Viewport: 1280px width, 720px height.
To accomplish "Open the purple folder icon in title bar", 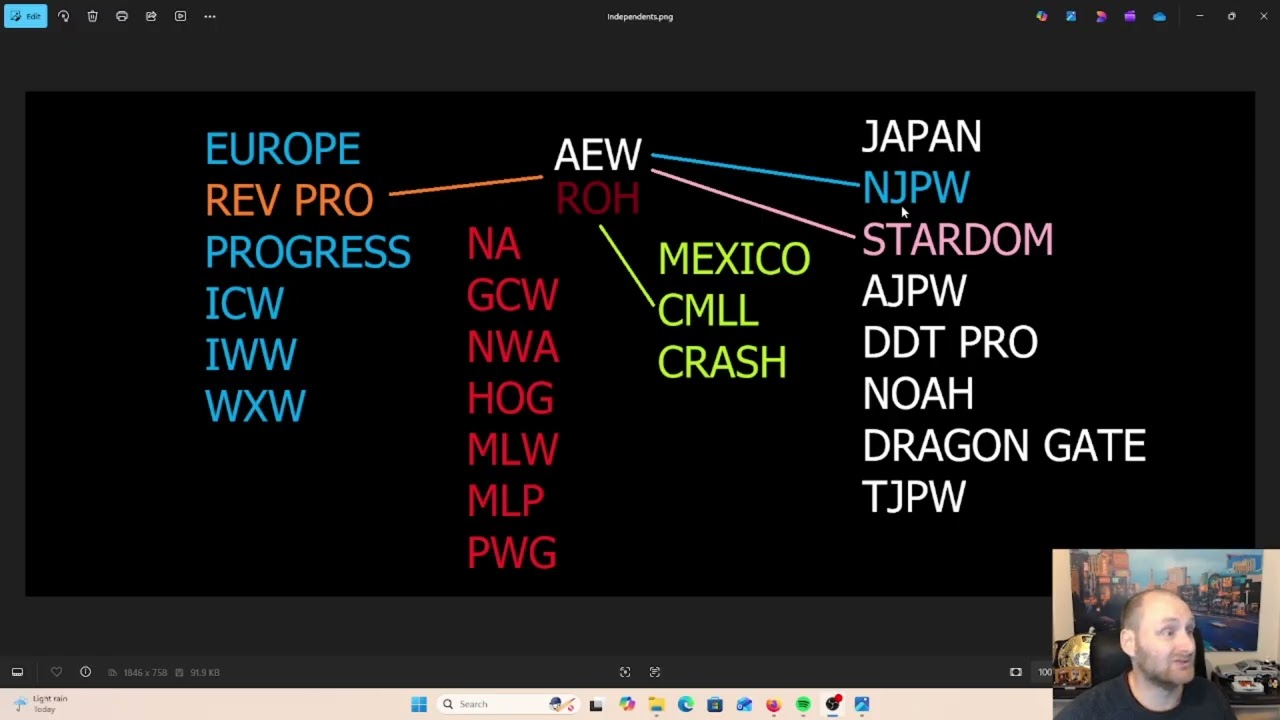I will (x=1130, y=16).
